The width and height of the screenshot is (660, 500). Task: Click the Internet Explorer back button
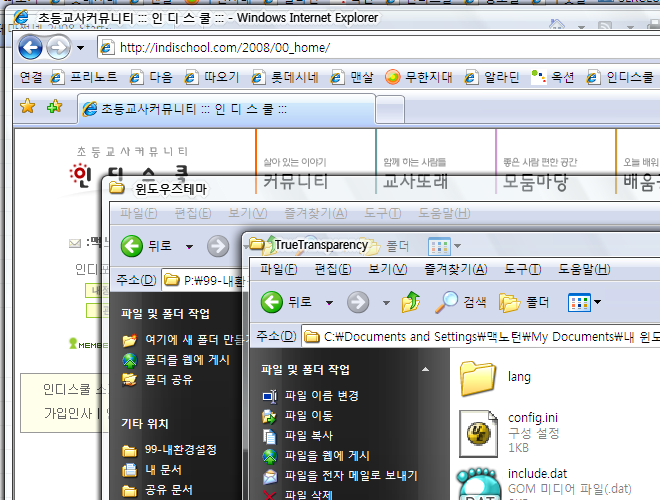[x=30, y=48]
